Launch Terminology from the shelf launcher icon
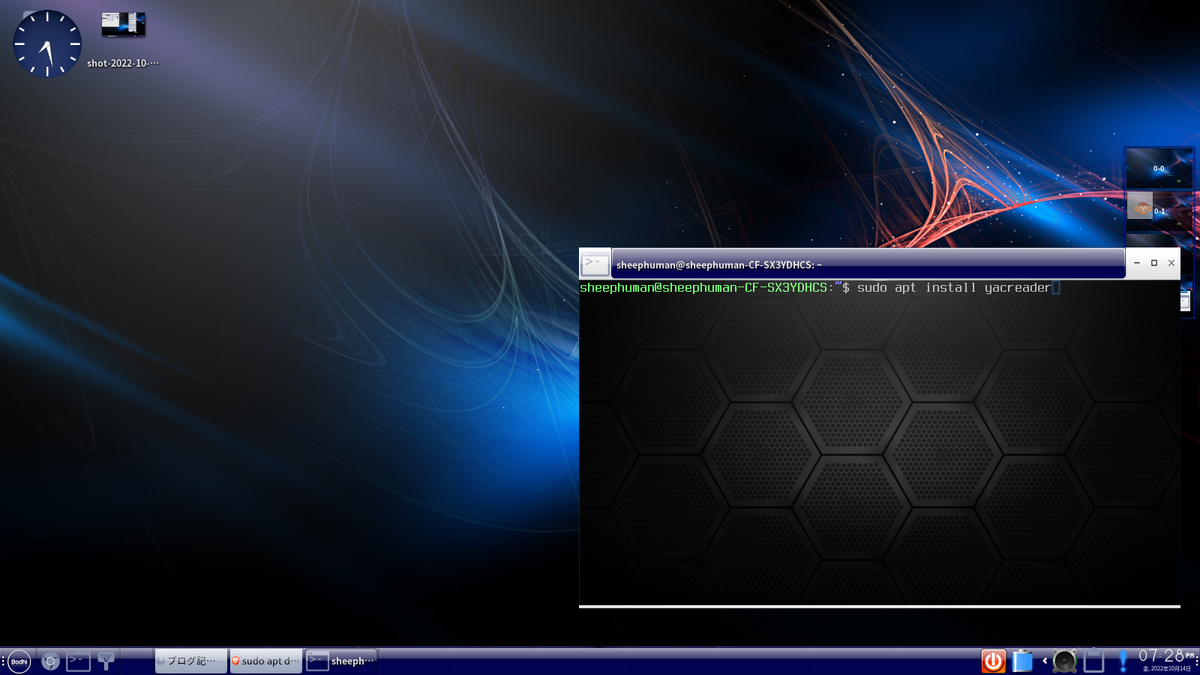1200x675 pixels. pos(78,661)
